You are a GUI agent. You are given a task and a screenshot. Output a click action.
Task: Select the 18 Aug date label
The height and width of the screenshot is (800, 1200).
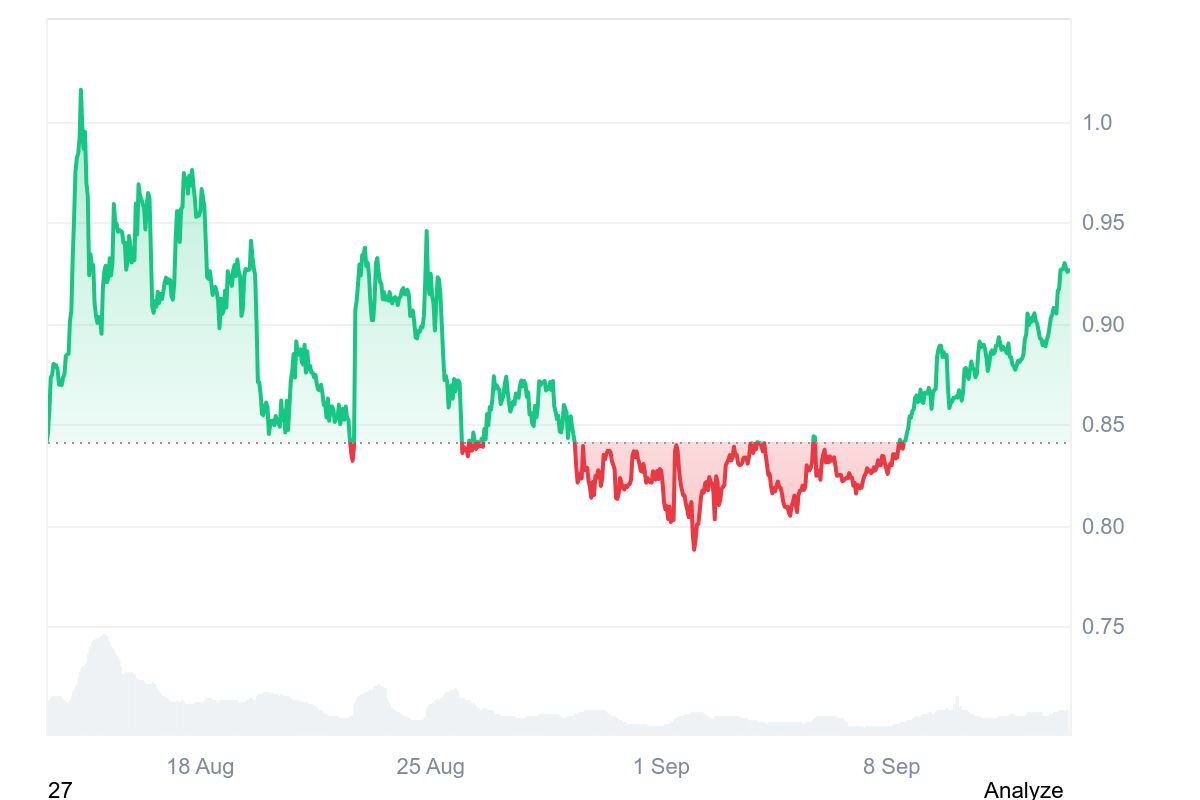click(200, 767)
